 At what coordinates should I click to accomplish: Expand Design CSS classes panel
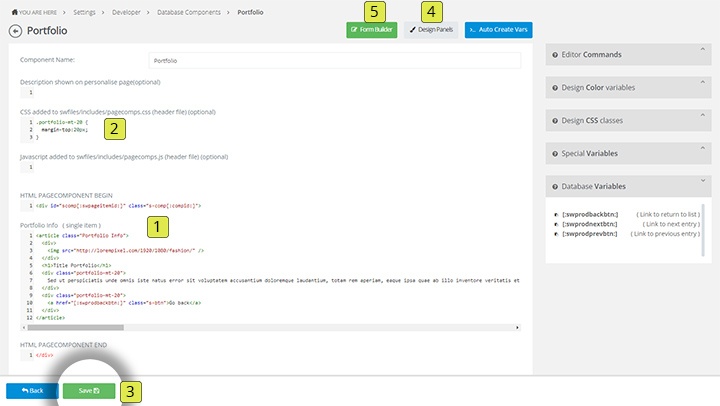(628, 120)
